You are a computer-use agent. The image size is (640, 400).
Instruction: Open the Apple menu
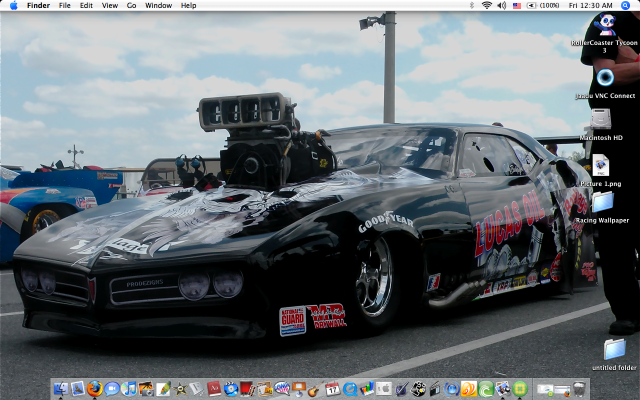13,5
